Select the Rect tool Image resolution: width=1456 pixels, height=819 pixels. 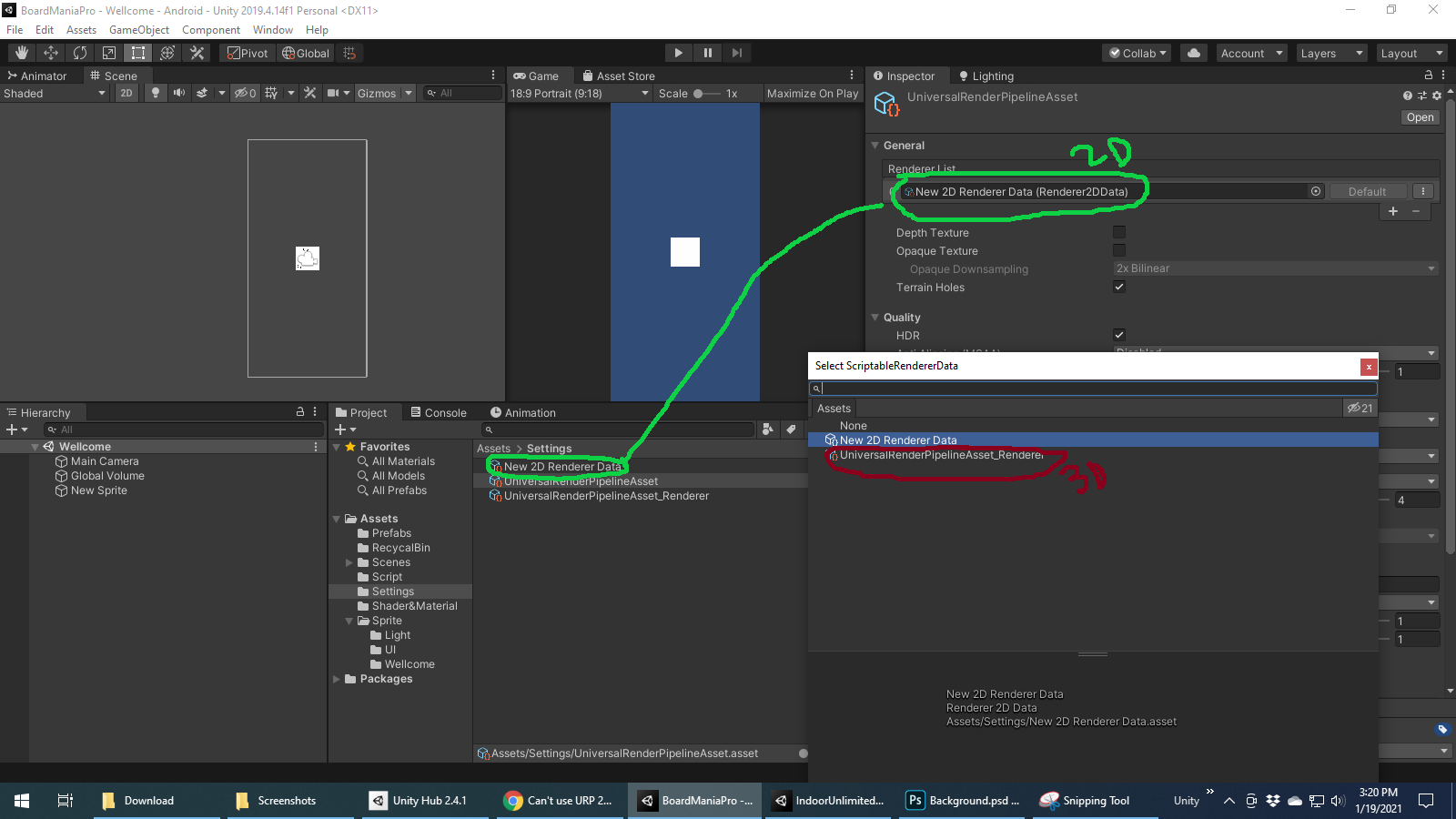[138, 53]
